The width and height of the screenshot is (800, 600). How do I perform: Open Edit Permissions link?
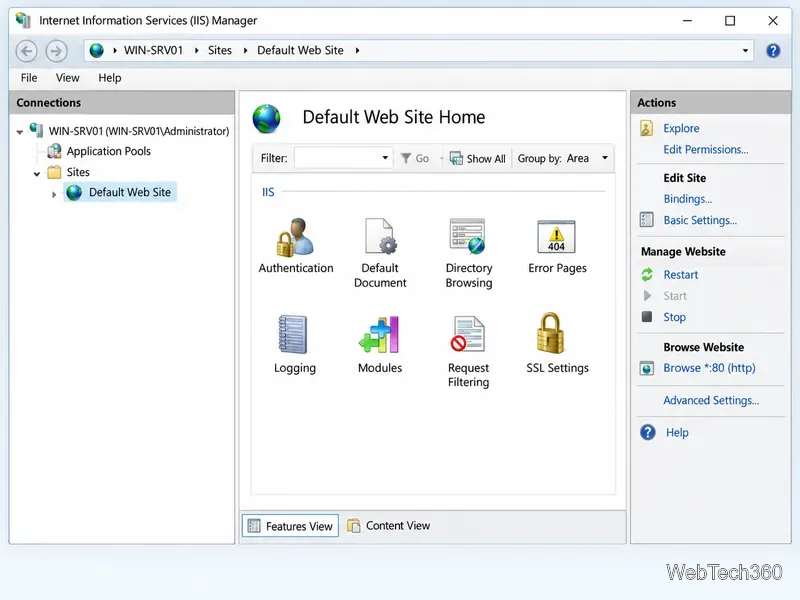coord(706,149)
